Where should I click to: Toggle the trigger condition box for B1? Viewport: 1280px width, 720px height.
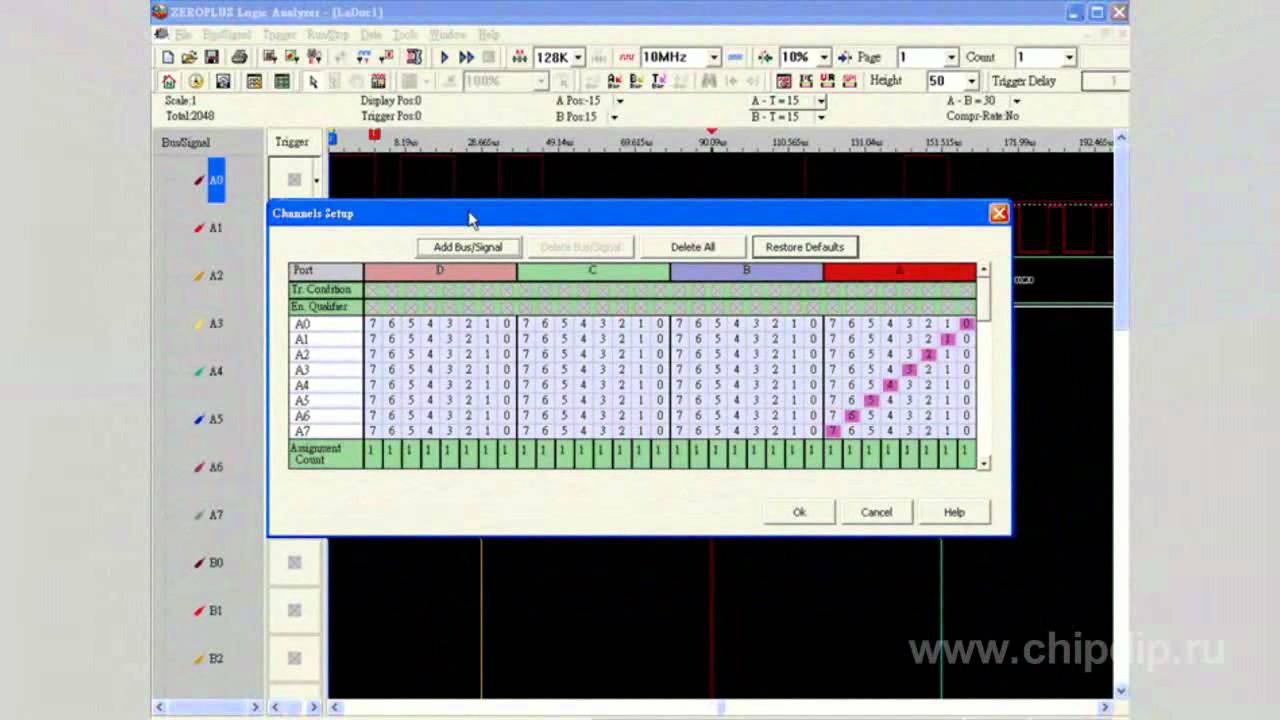294,610
